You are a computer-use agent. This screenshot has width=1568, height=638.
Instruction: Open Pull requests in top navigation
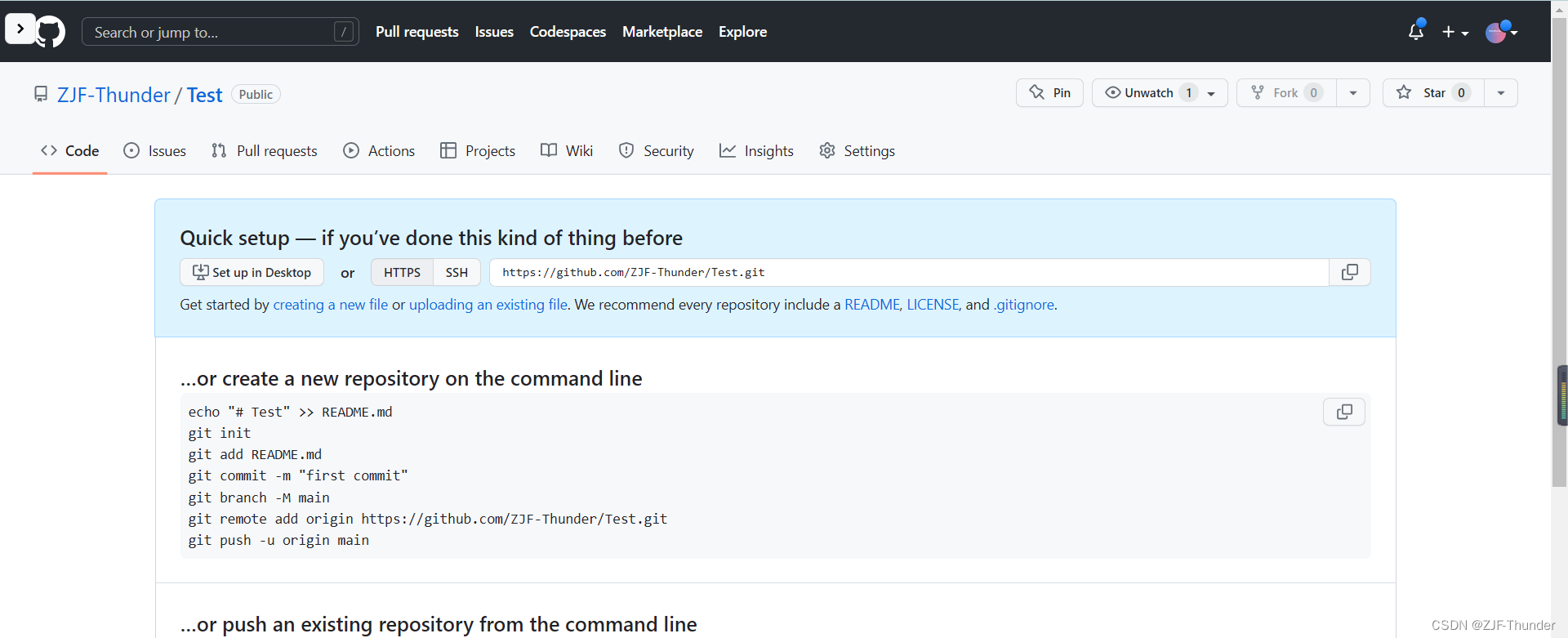(416, 32)
